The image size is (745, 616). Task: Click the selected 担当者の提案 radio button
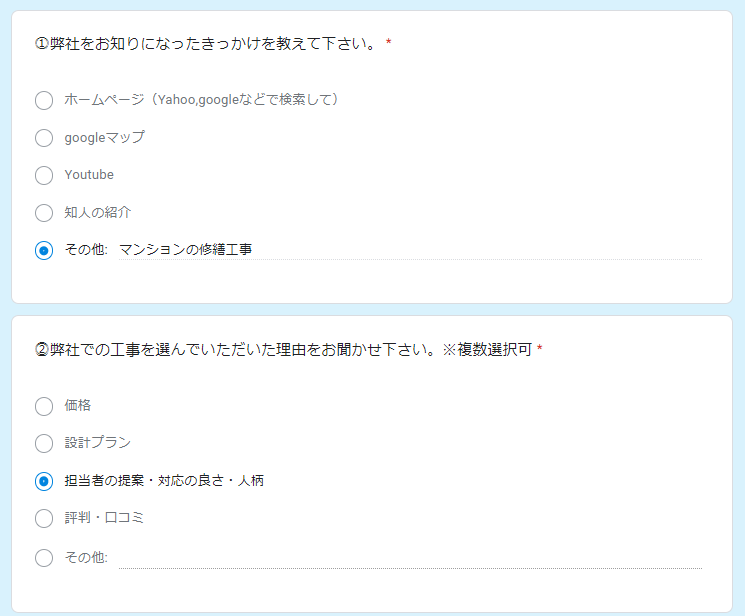click(44, 481)
